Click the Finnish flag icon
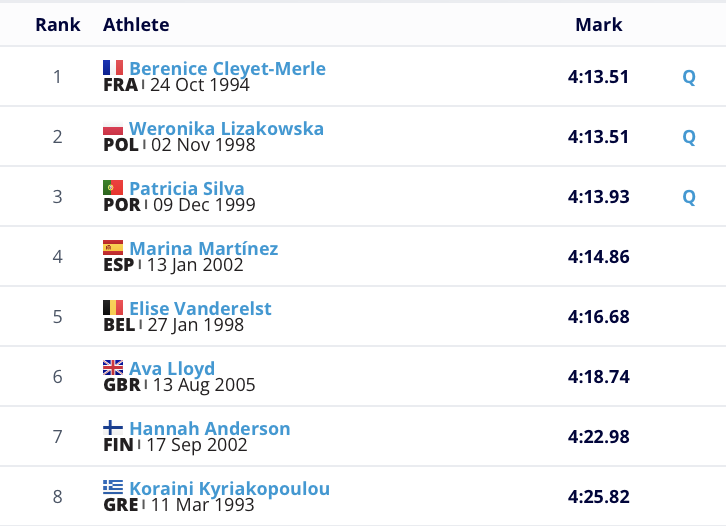This screenshot has width=726, height=526. click(x=113, y=428)
